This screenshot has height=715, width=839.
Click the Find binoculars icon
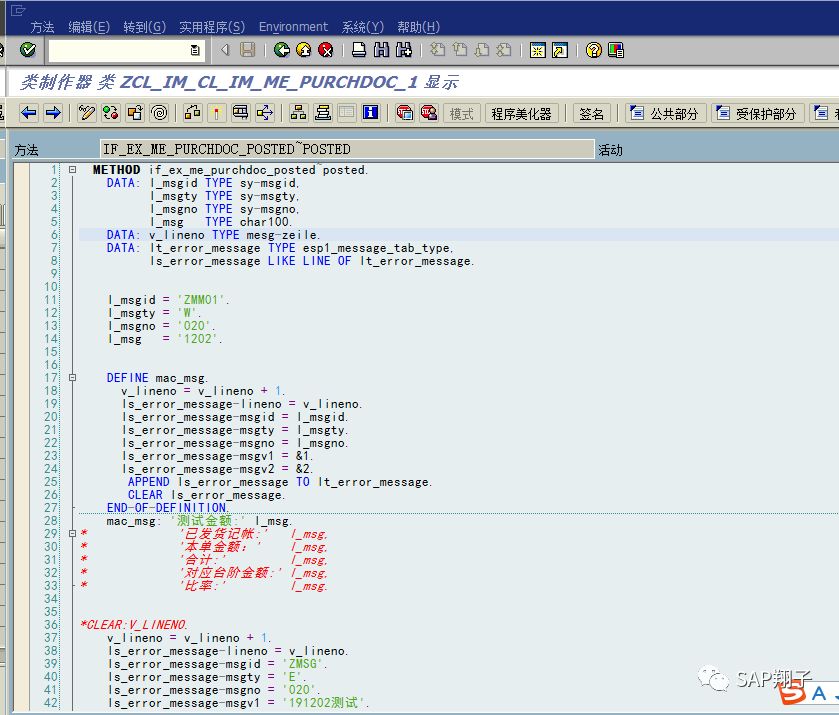click(382, 50)
